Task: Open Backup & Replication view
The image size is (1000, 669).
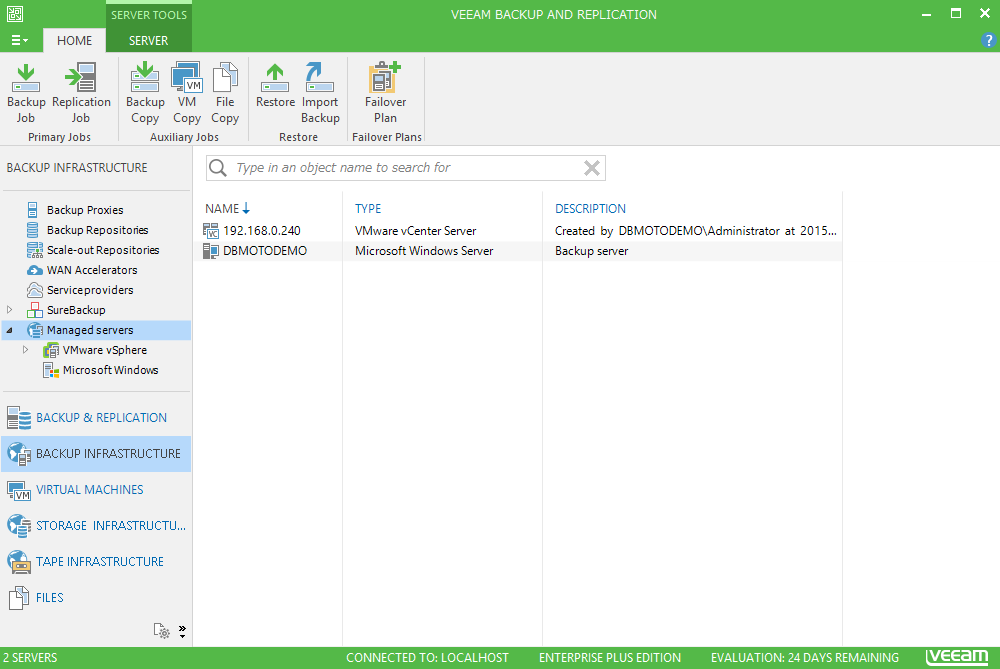Action: (96, 418)
